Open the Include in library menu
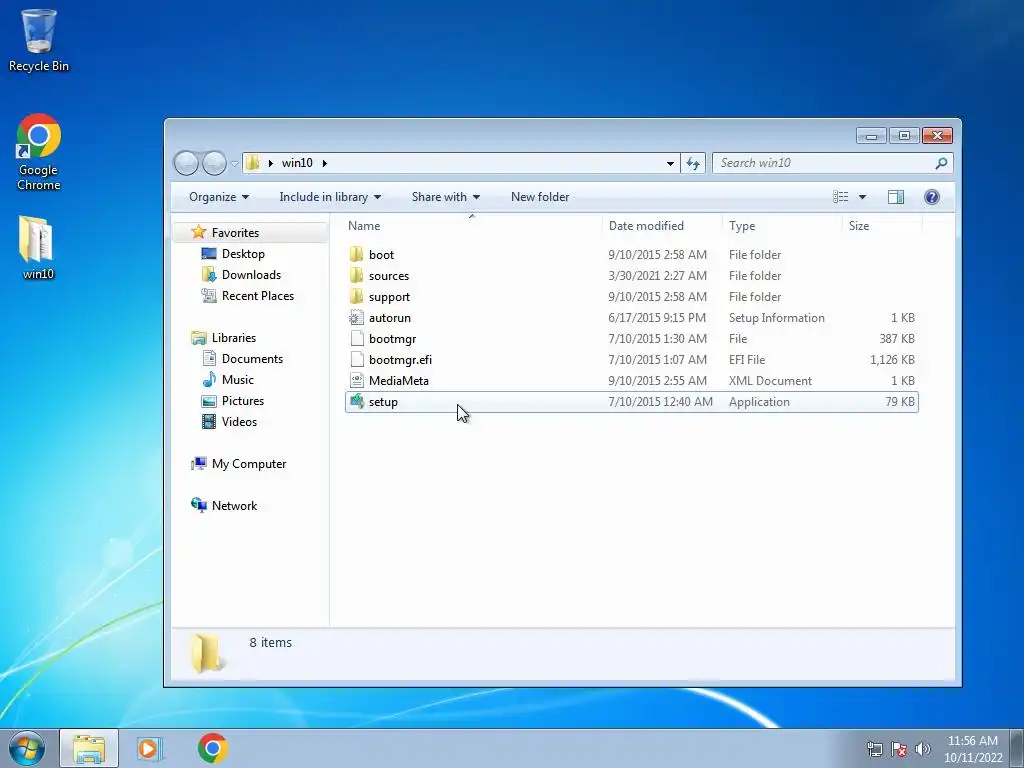Viewport: 1024px width, 768px height. click(330, 197)
